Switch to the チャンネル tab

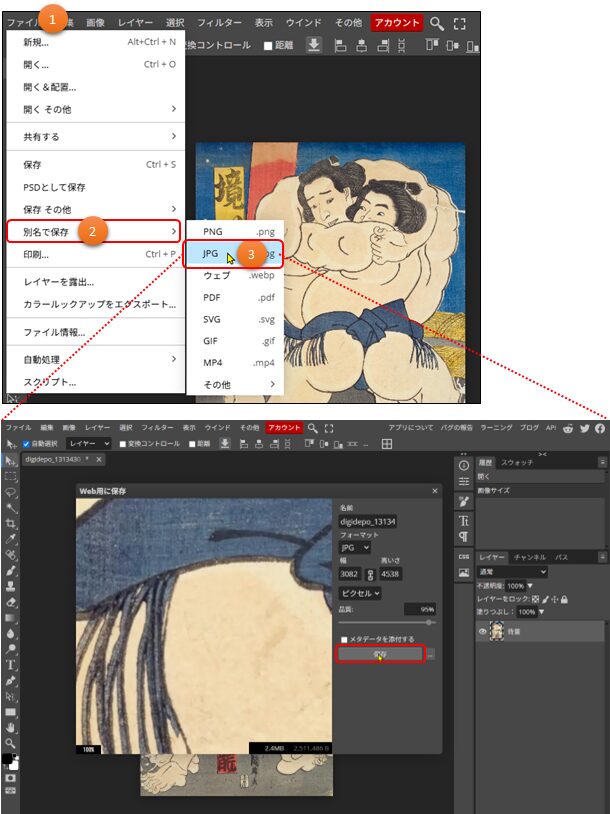(528, 556)
